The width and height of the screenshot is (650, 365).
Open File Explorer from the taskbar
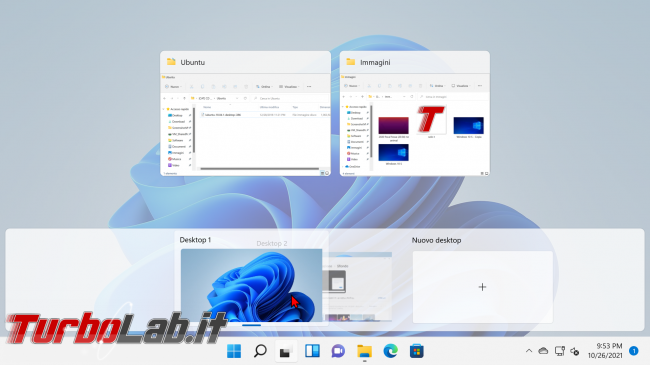tap(364, 351)
